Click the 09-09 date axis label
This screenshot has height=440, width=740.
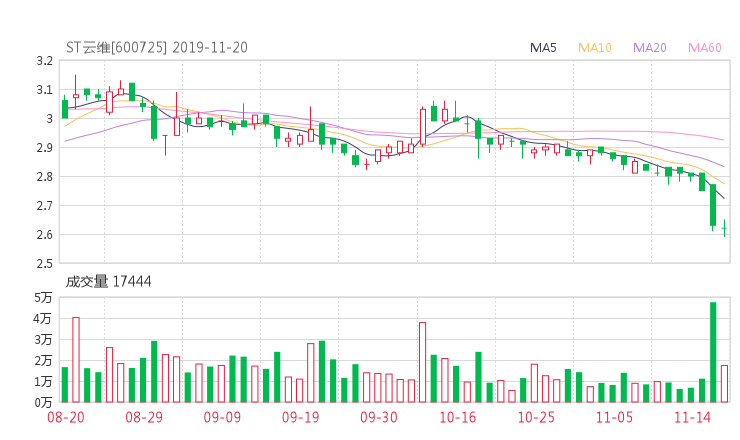click(222, 417)
